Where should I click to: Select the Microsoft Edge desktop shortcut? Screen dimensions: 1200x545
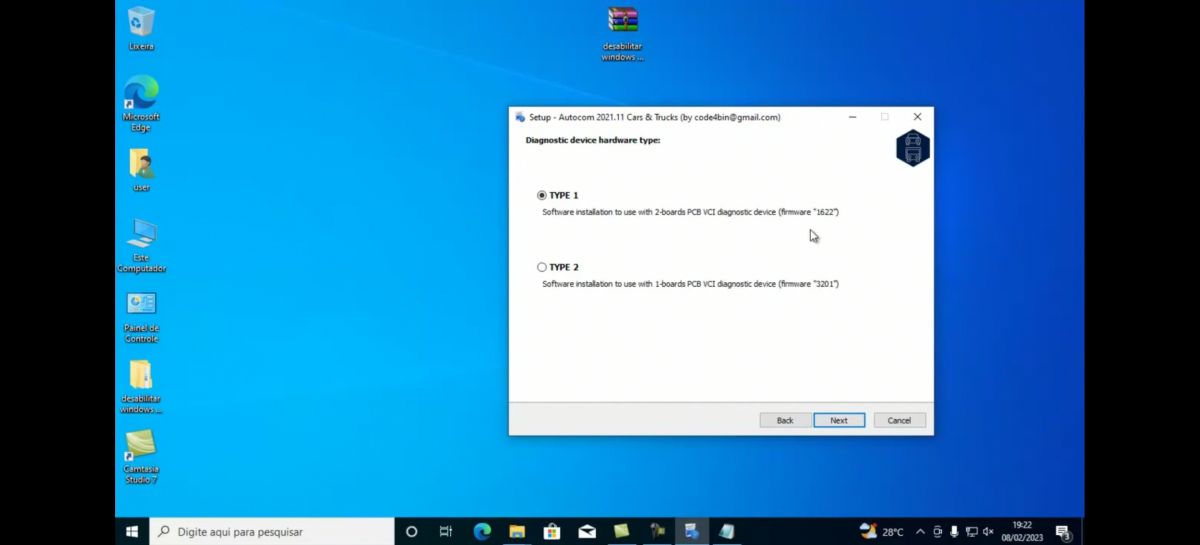click(x=141, y=103)
